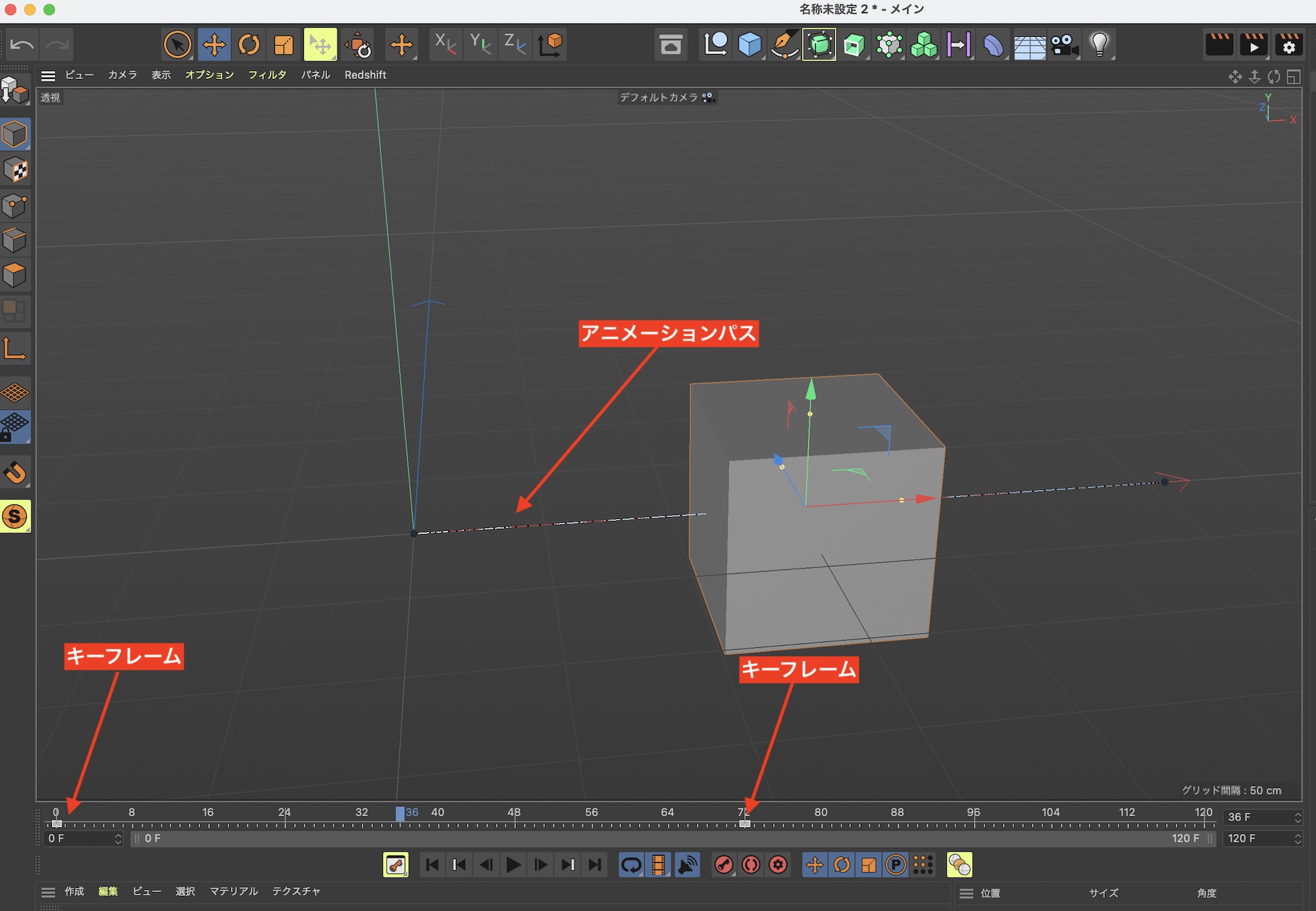
Task: Open Render Settings gear clapperboard
Action: click(1288, 45)
